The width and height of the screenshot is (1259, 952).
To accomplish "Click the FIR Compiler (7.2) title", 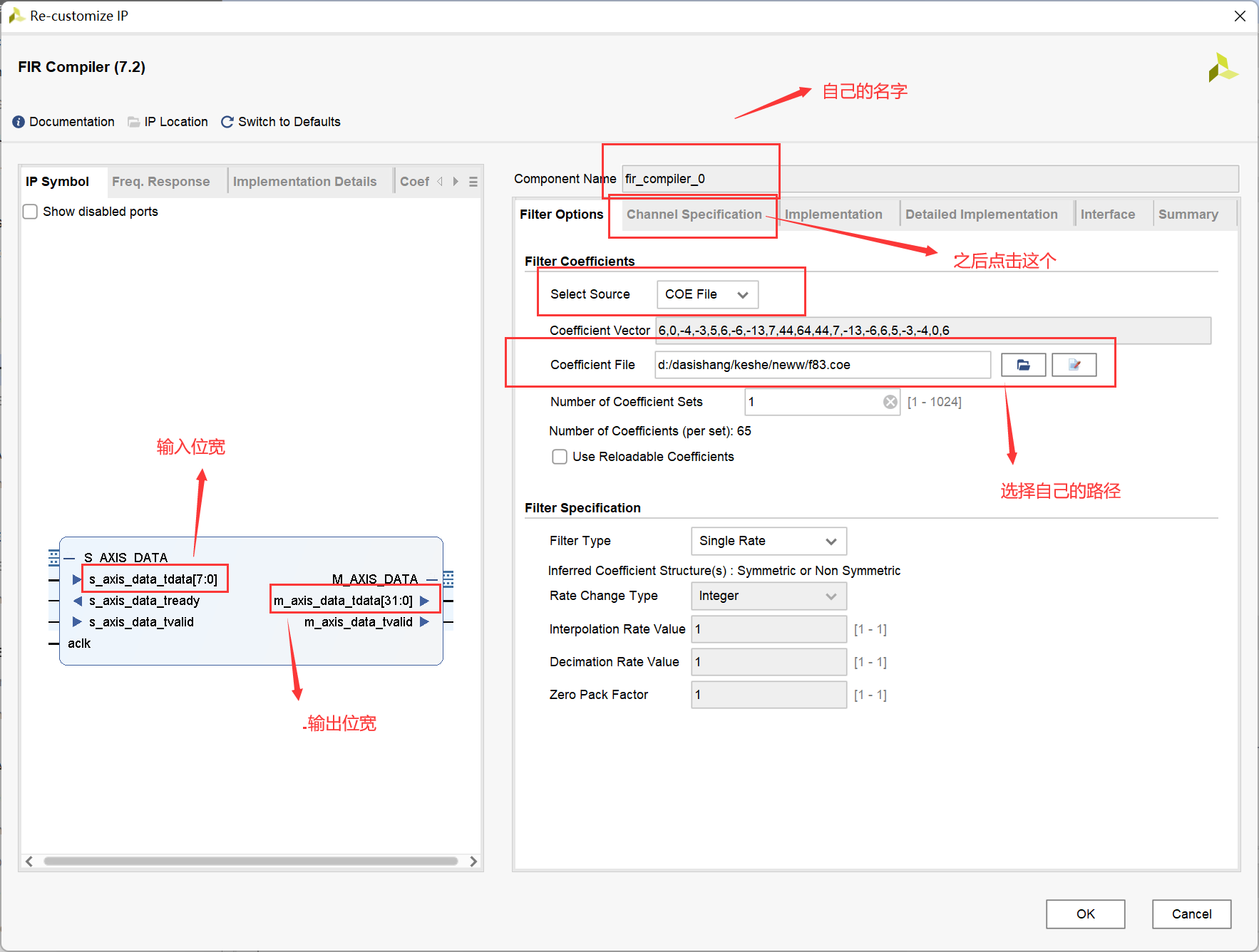I will click(82, 67).
